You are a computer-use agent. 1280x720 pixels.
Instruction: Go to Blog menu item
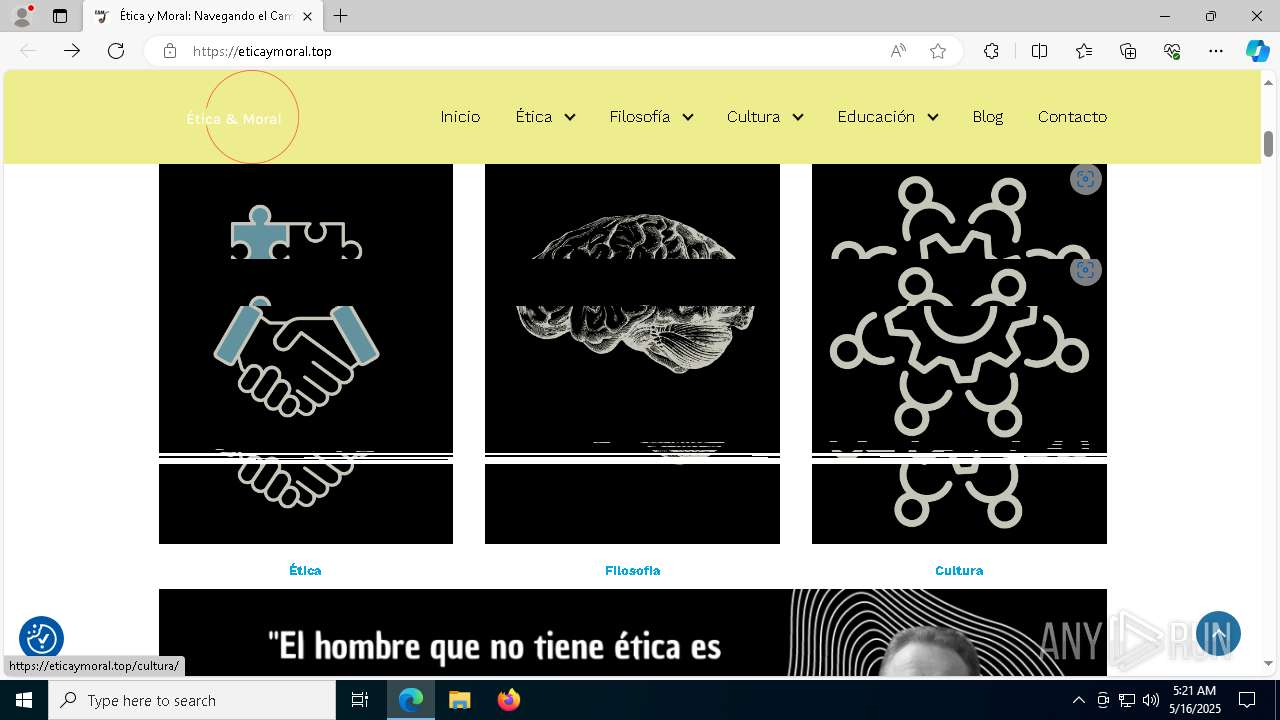987,117
